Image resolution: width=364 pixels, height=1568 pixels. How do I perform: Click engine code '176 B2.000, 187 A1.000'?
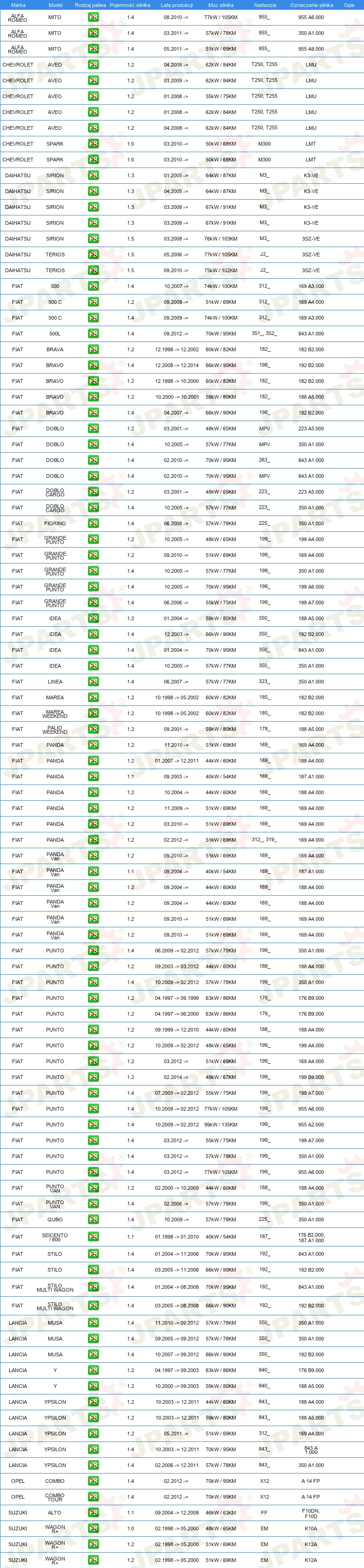point(311,1238)
